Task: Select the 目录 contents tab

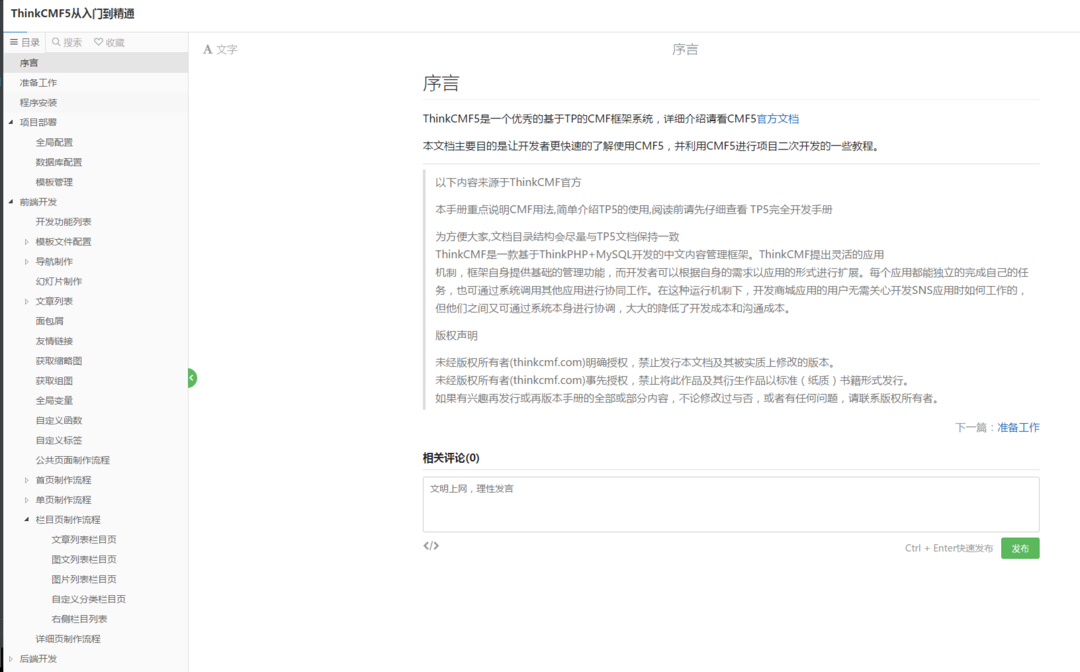Action: [x=24, y=43]
